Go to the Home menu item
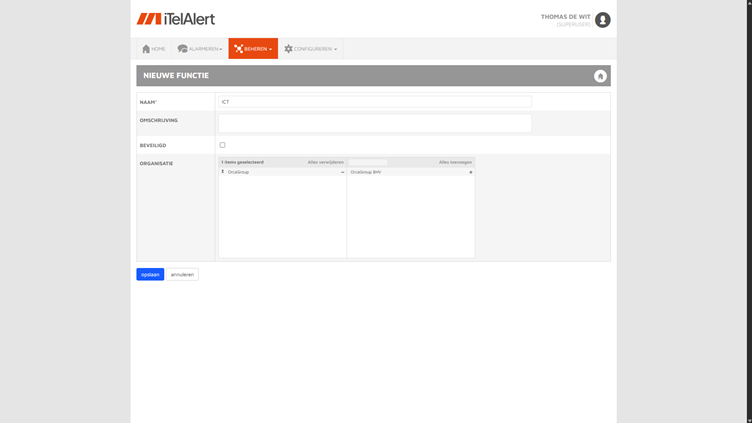752x423 pixels. coord(153,49)
